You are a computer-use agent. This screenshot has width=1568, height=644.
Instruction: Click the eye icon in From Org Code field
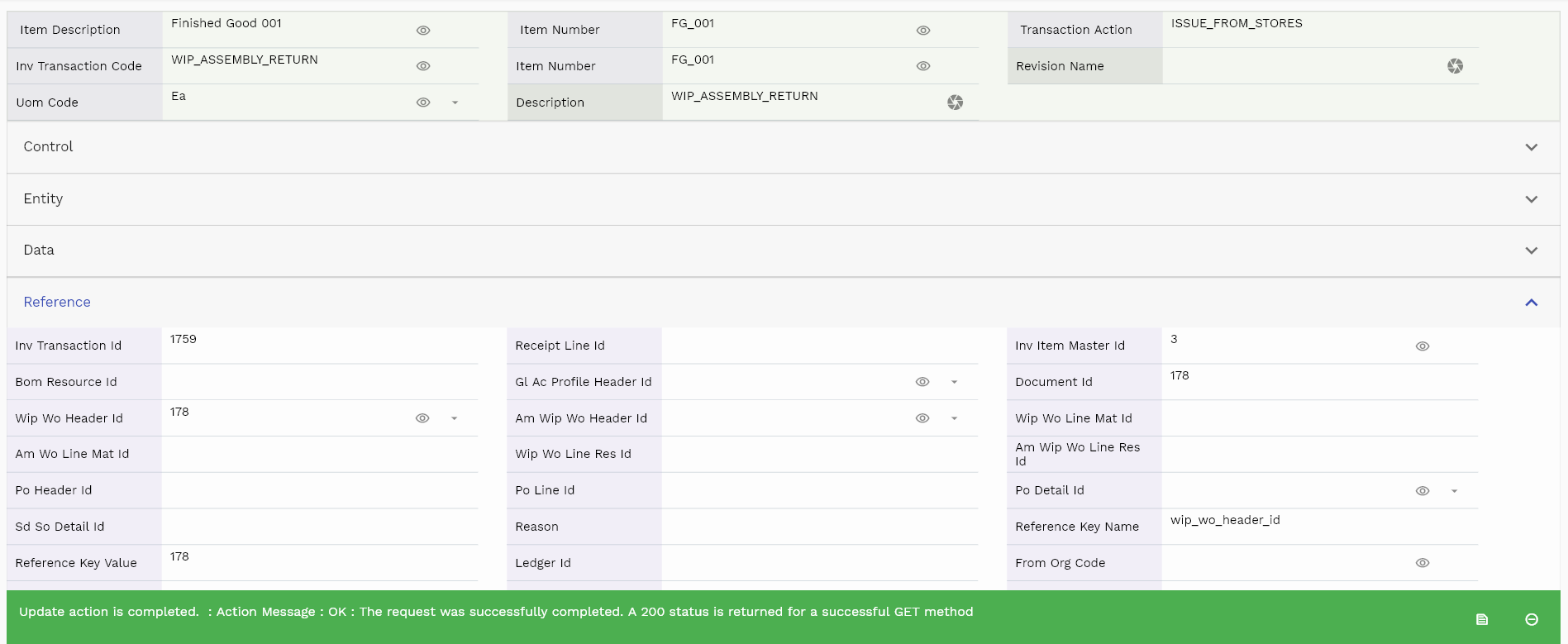click(1422, 563)
